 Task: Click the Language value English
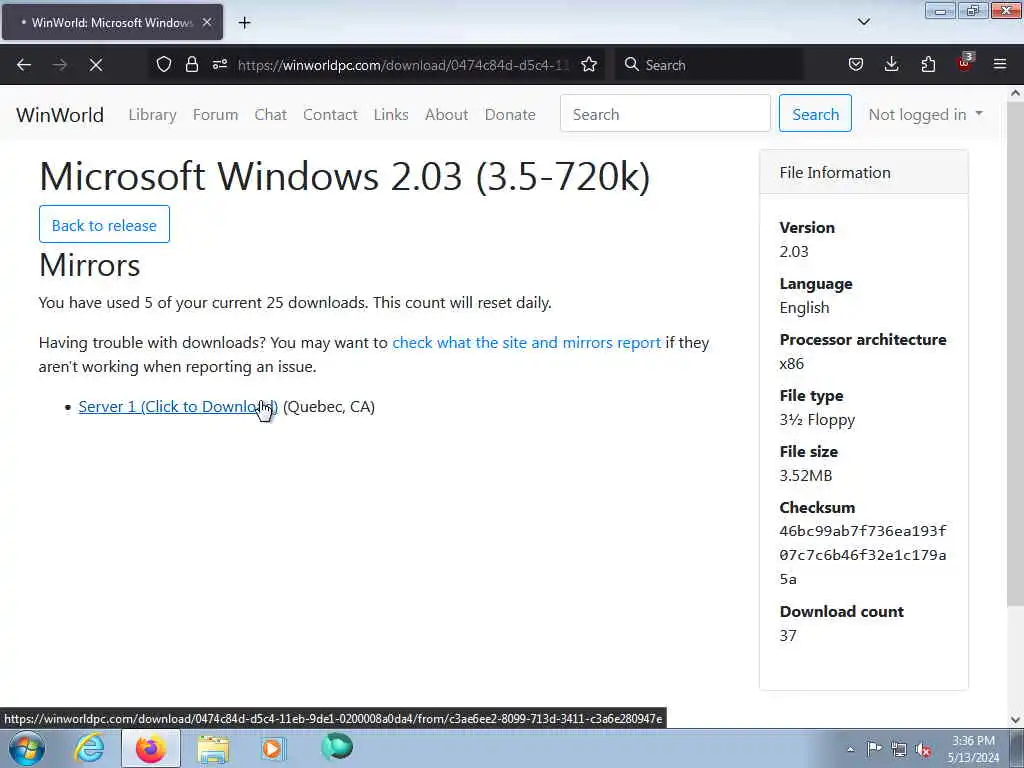[x=805, y=308]
